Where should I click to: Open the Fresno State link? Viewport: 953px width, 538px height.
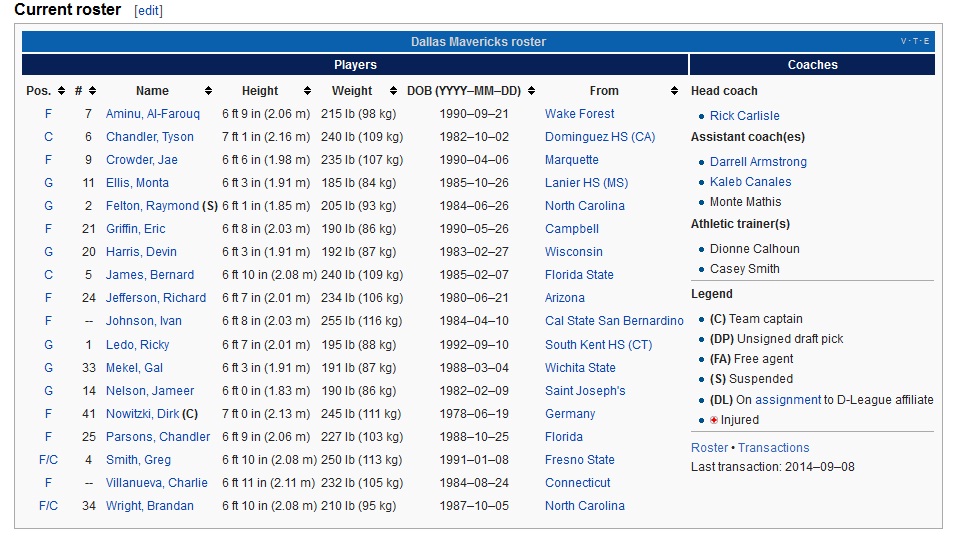[x=580, y=460]
